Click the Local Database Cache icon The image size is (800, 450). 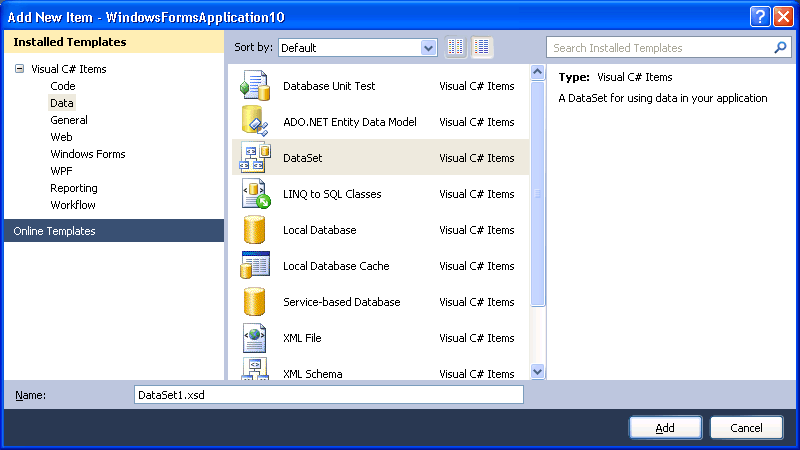(254, 266)
